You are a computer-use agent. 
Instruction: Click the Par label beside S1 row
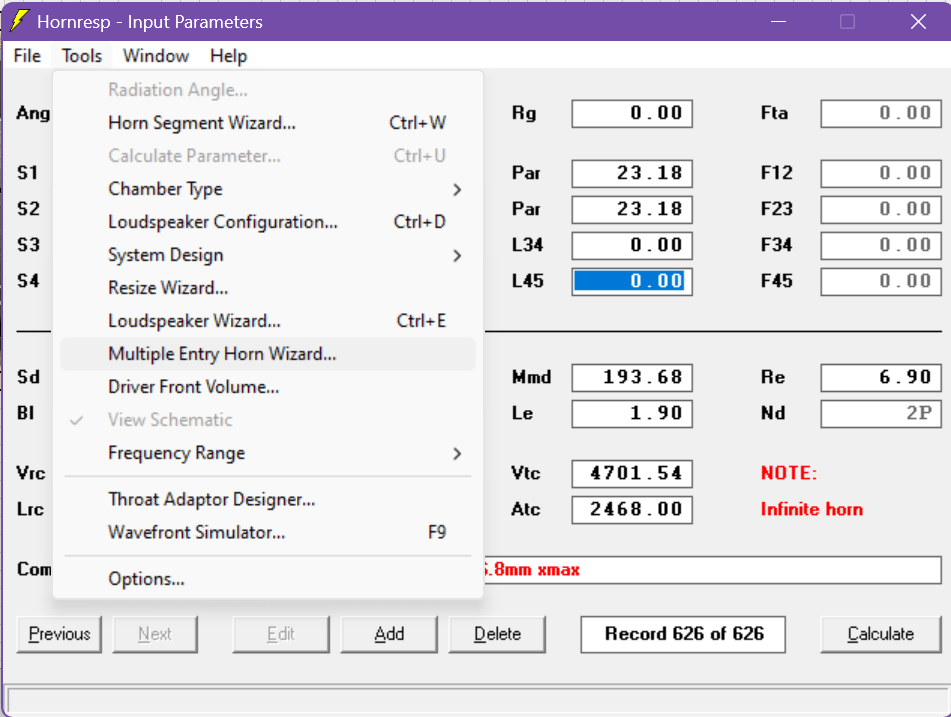tap(526, 173)
